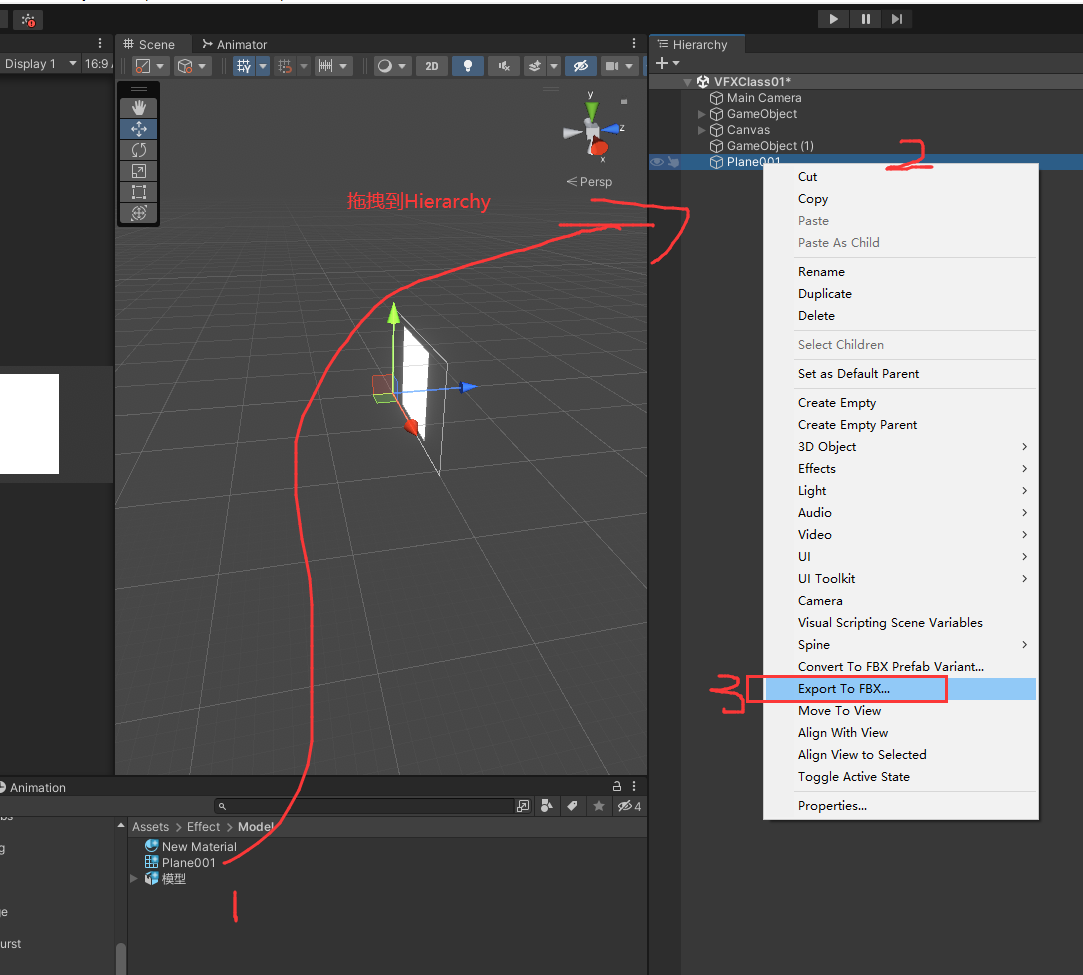Screen dimensions: 1083x975
Task: Select the combined Transform tool
Action: [x=139, y=213]
